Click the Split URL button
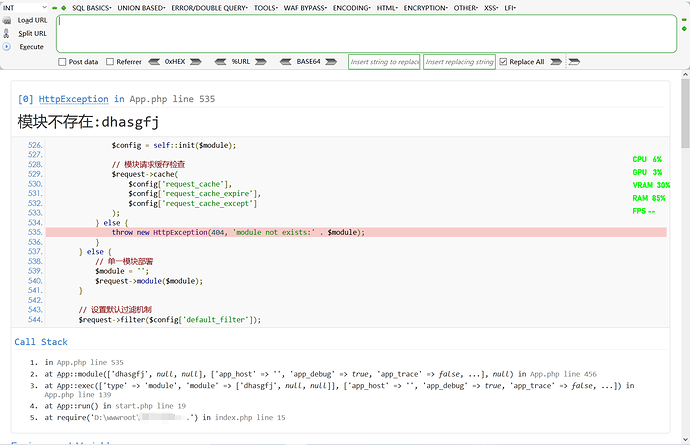Image resolution: width=690 pixels, height=445 pixels. pyautogui.click(x=32, y=33)
